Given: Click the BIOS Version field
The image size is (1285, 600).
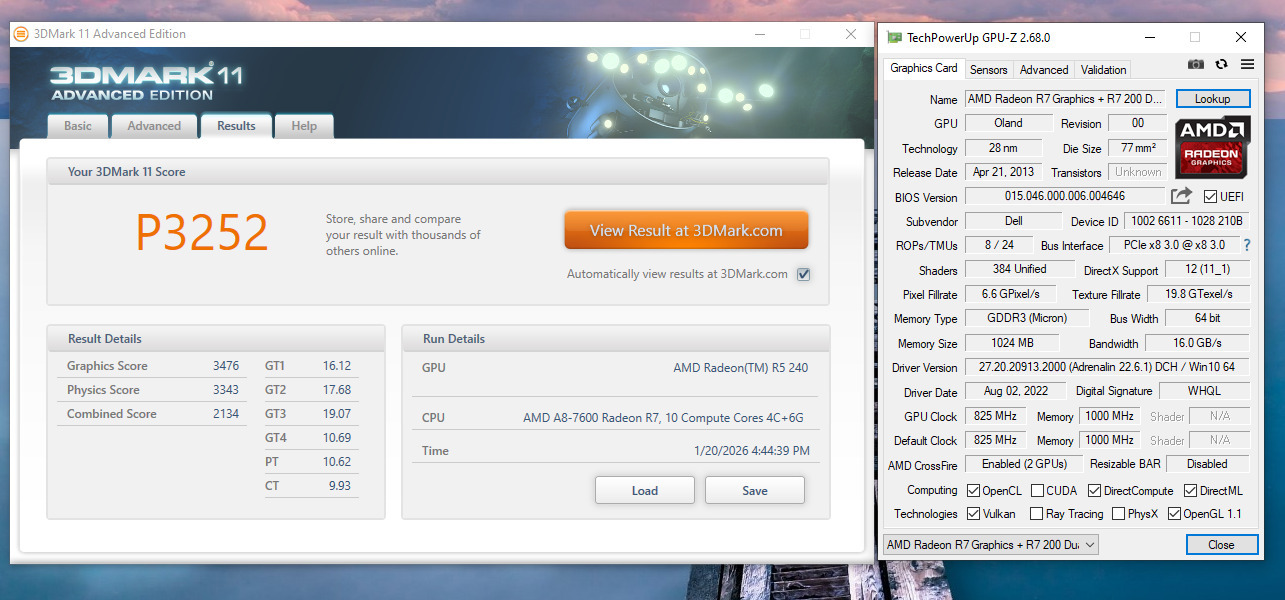Looking at the screenshot, I should (x=1065, y=197).
